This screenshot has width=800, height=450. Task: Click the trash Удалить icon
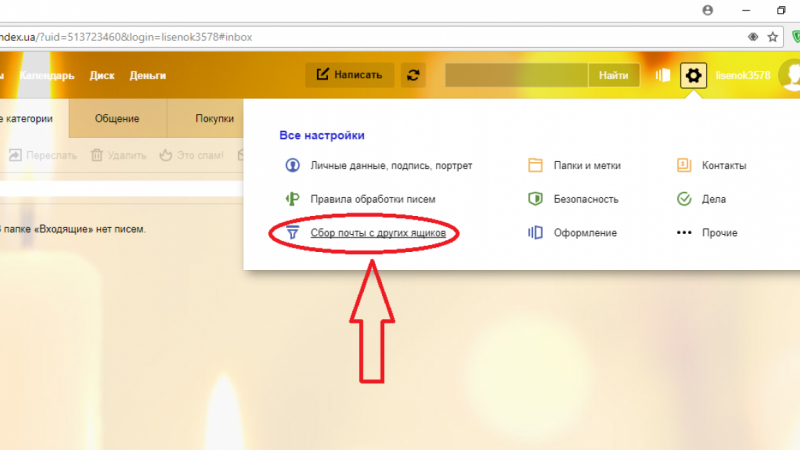pyautogui.click(x=97, y=155)
